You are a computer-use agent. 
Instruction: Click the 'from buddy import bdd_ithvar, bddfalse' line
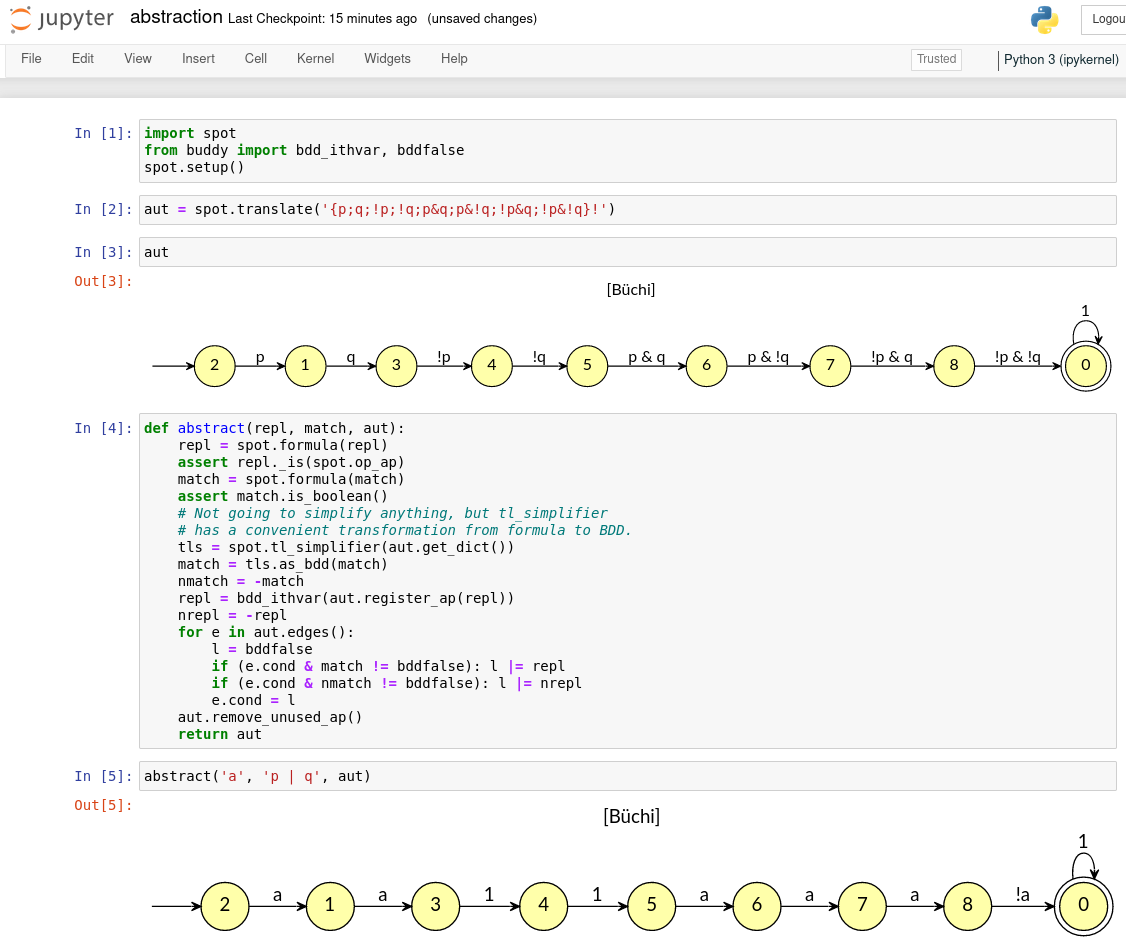(x=304, y=150)
